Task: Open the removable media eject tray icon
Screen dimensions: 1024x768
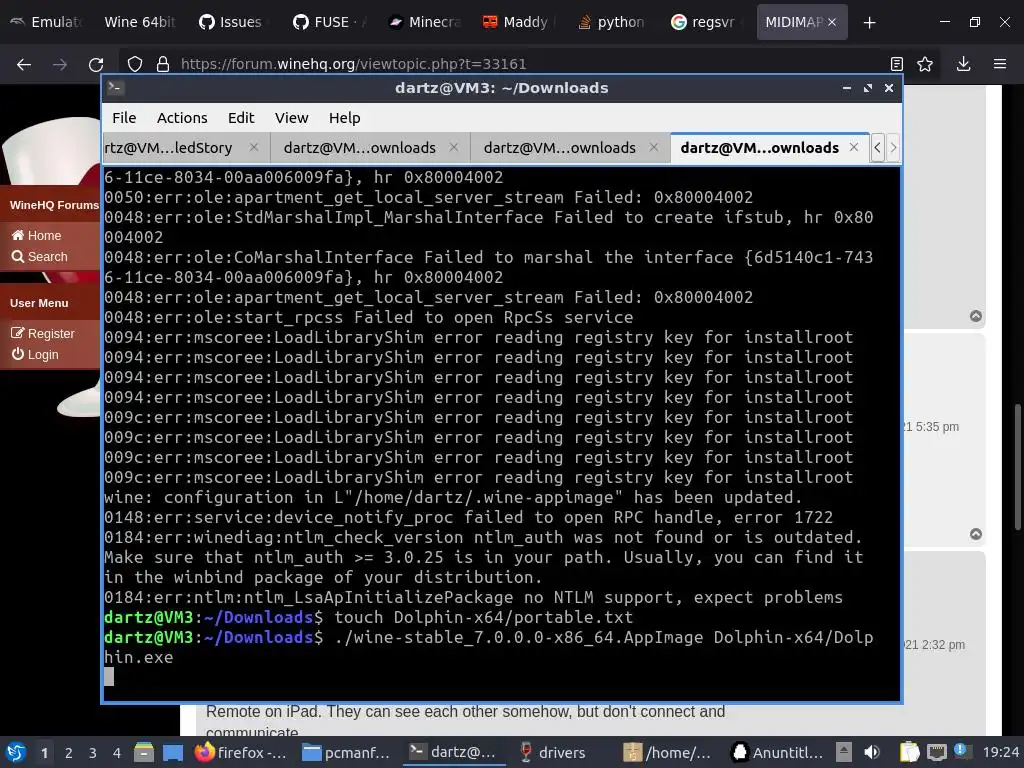Action: pyautogui.click(x=844, y=752)
